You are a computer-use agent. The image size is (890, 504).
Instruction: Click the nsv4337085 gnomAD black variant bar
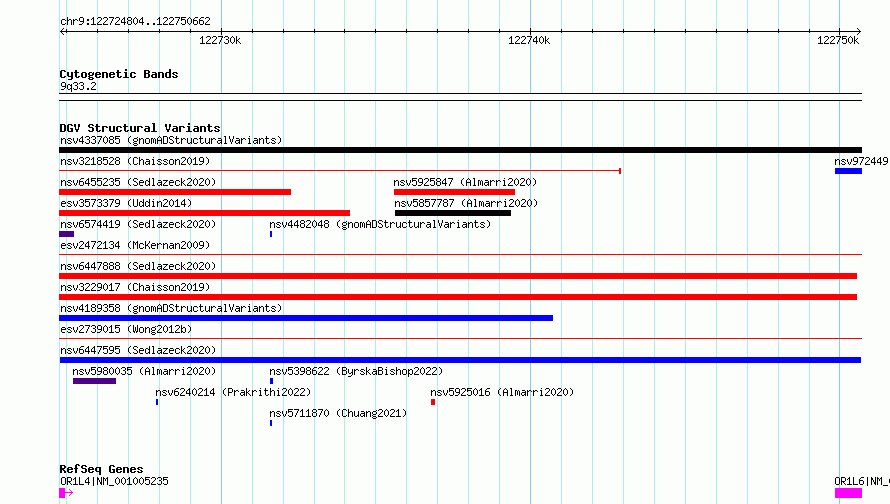pos(460,150)
